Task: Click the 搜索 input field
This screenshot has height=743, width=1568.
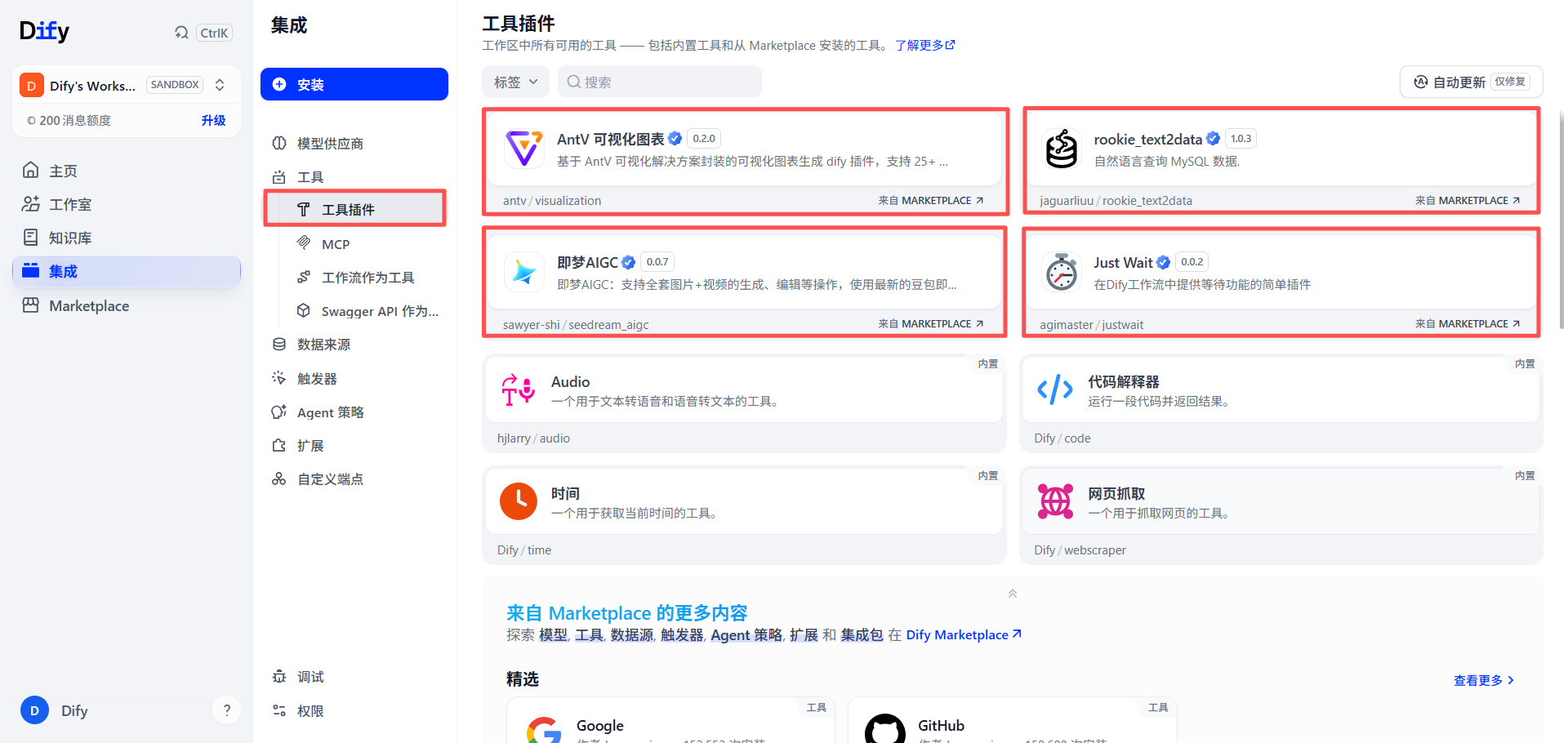Action: [x=660, y=82]
